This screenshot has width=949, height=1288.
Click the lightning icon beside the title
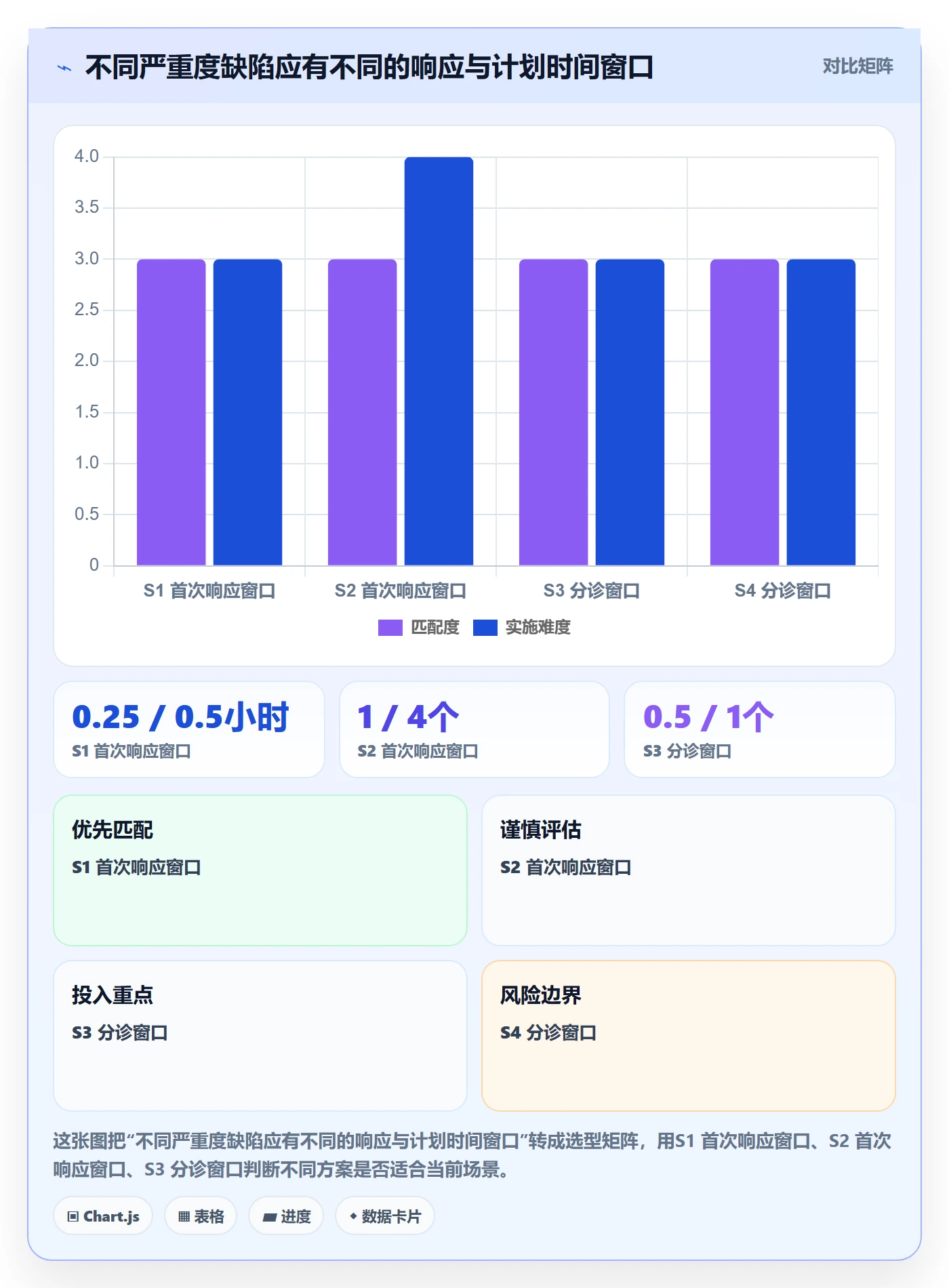pyautogui.click(x=64, y=68)
